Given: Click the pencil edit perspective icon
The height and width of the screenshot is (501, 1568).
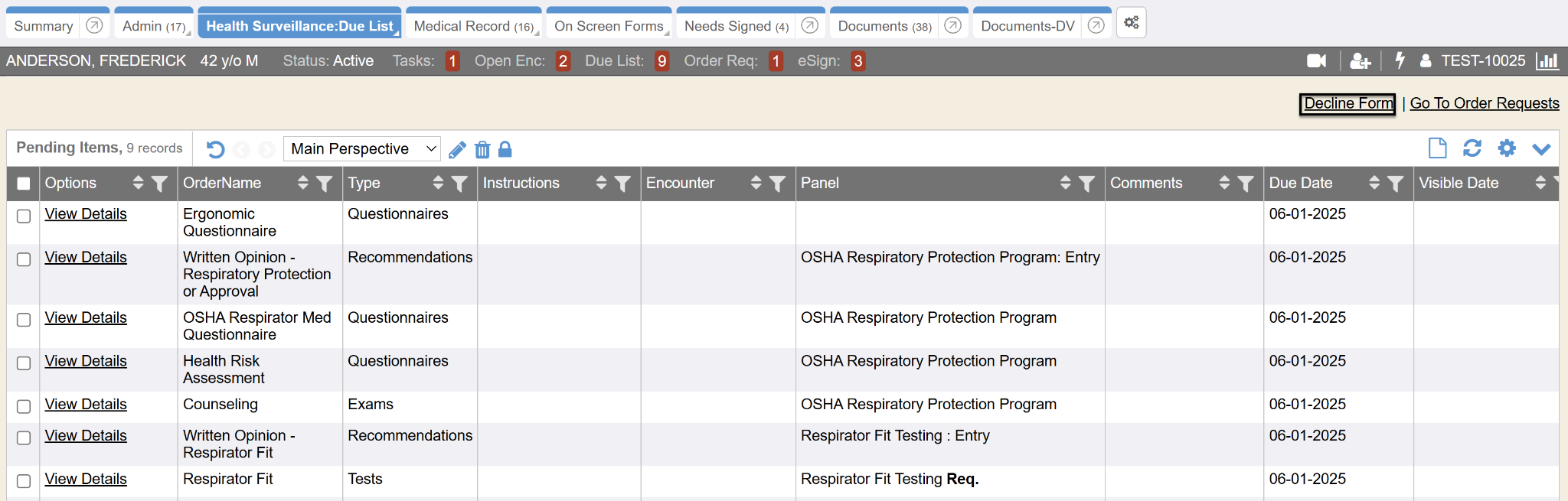Looking at the screenshot, I should (457, 150).
